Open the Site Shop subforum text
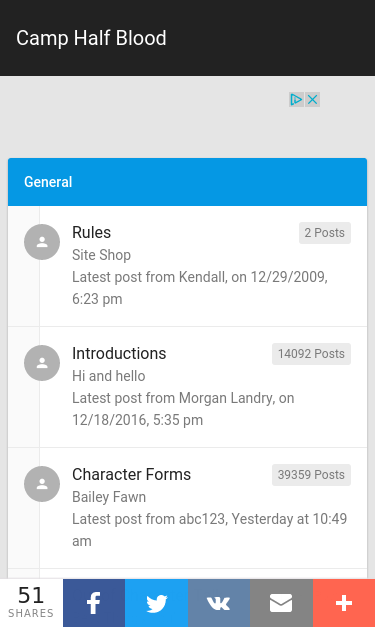The height and width of the screenshot is (627, 375). pyautogui.click(x=102, y=255)
